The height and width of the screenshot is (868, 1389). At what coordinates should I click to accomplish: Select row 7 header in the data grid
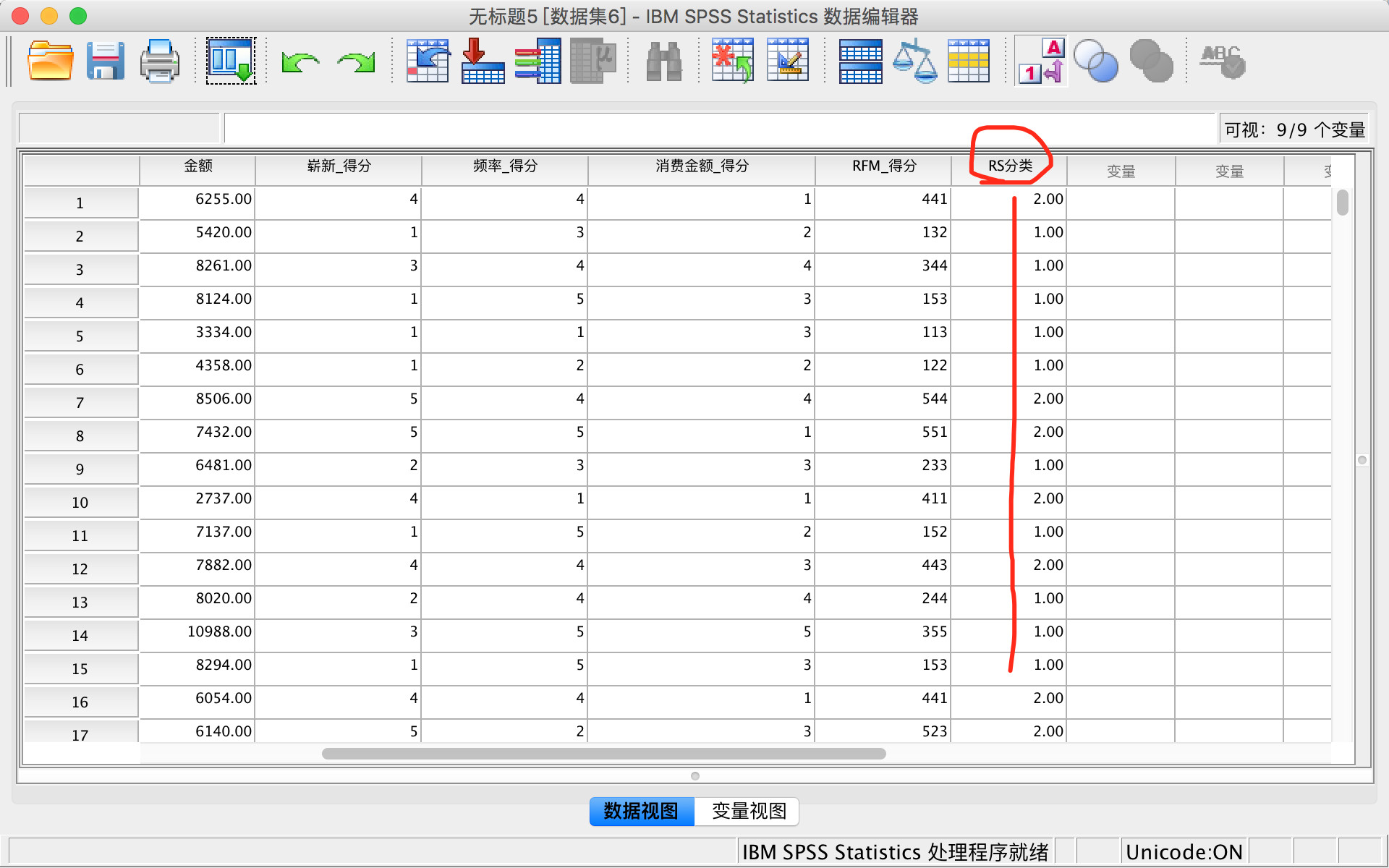(x=80, y=403)
